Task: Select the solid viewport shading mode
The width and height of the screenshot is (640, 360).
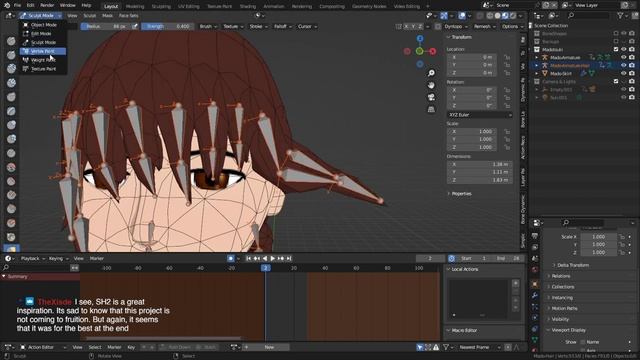Action: pyautogui.click(x=497, y=16)
